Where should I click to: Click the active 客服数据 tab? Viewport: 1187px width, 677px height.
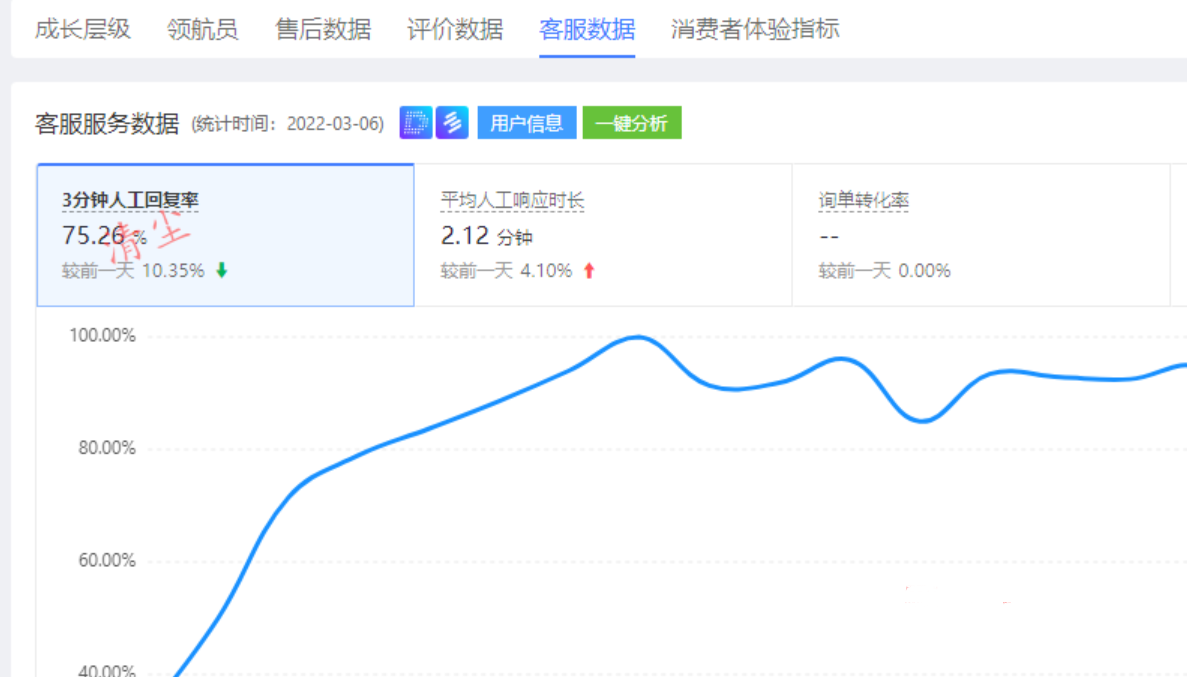pyautogui.click(x=587, y=29)
